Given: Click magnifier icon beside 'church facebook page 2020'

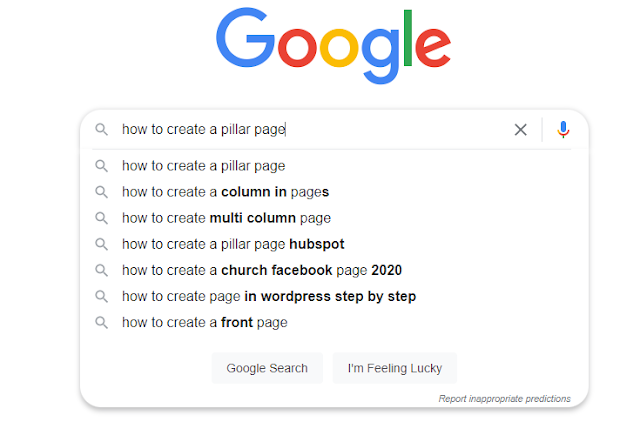Looking at the screenshot, I should pos(101,270).
